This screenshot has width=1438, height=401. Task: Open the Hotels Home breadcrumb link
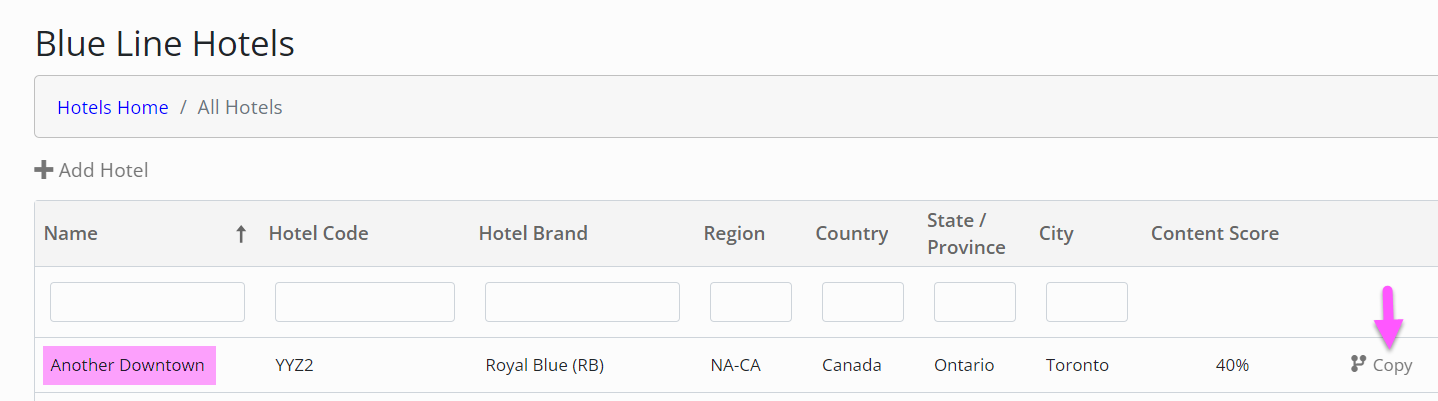(x=113, y=107)
